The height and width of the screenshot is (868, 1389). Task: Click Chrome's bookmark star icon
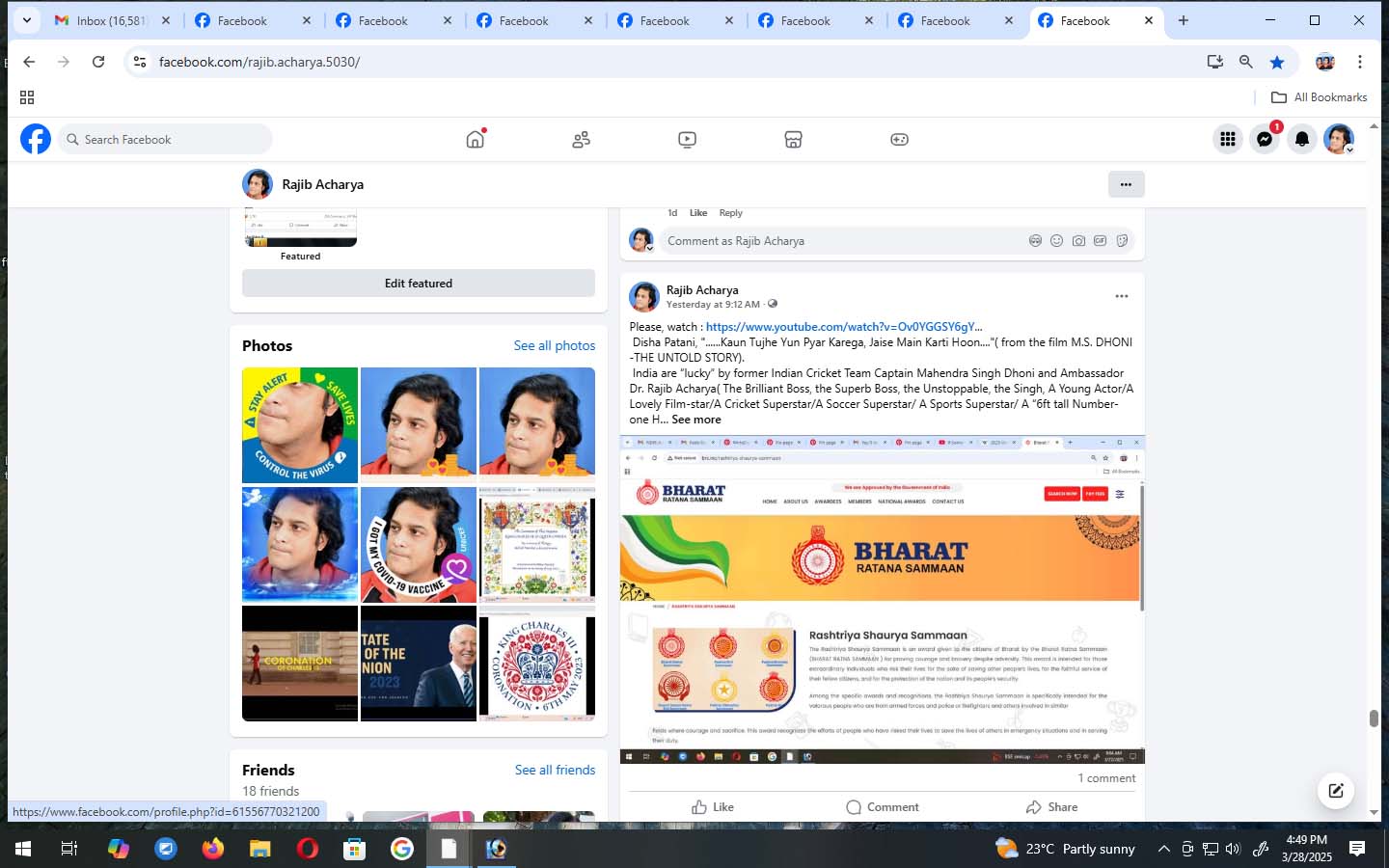point(1277,62)
